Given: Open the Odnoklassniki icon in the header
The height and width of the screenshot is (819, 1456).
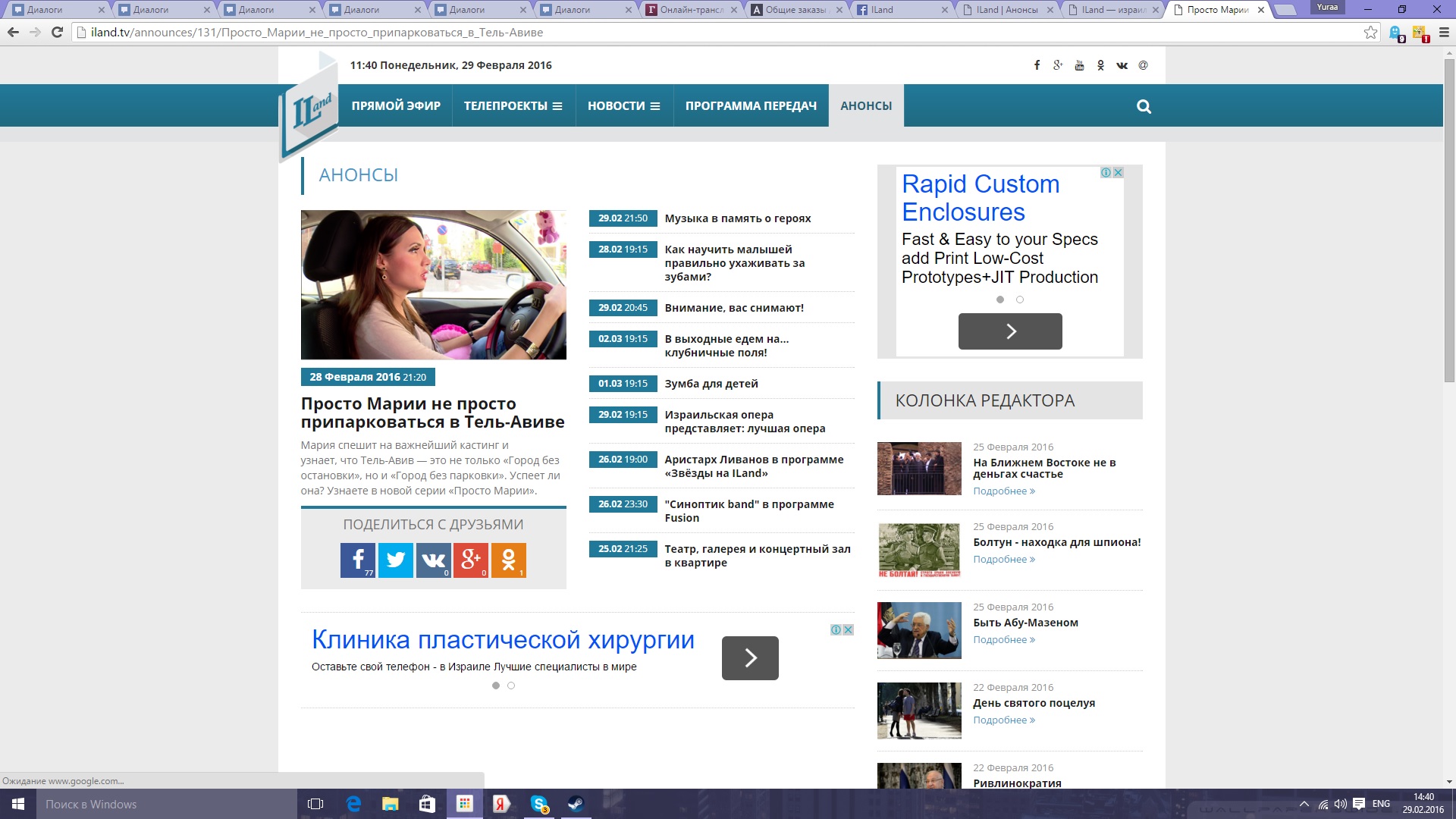Looking at the screenshot, I should pos(1100,65).
